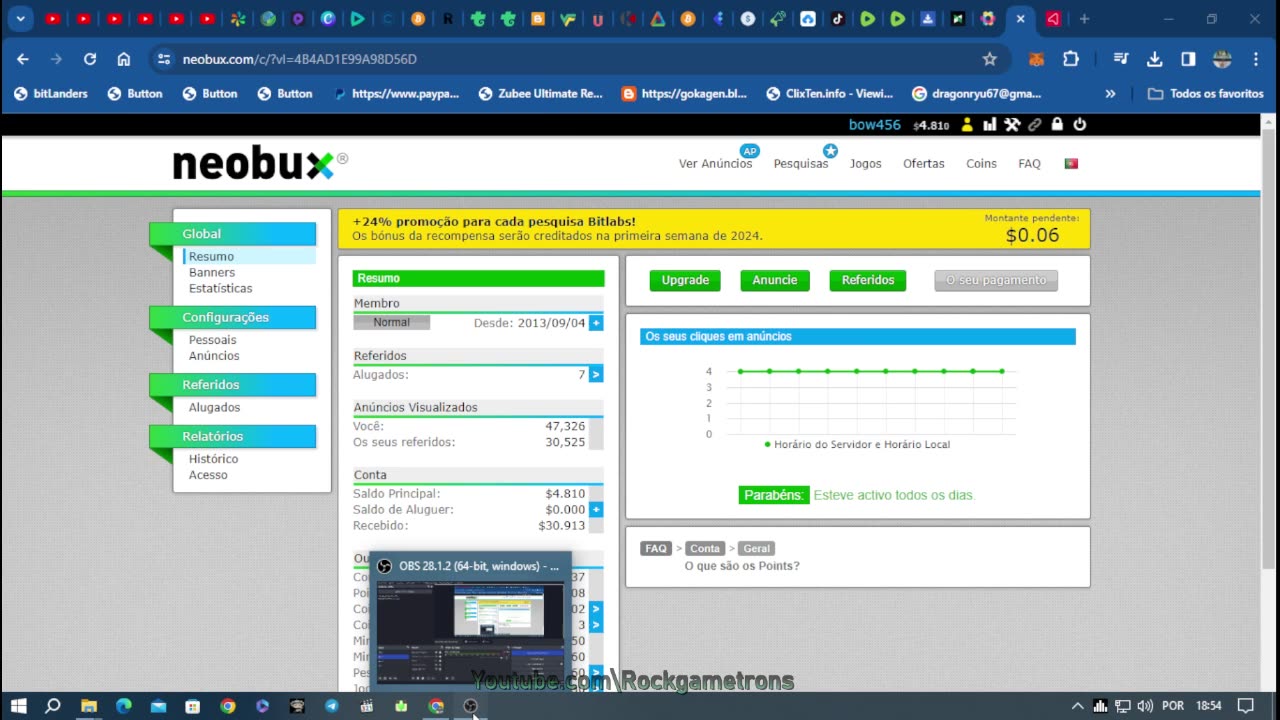Click the MetaMask fox extension icon
1280x720 pixels.
coord(1037,59)
